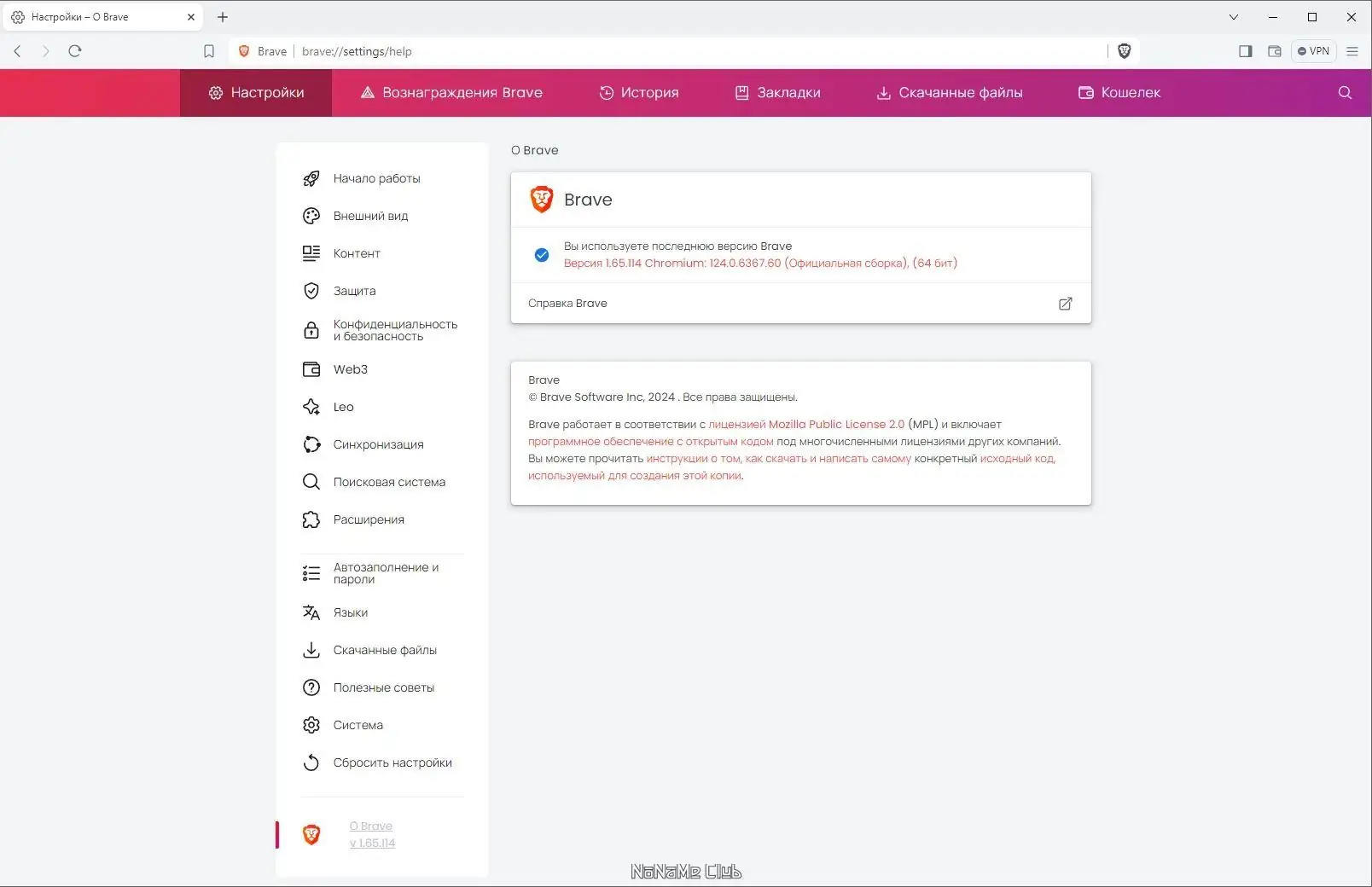Click the sync icon for Синхронизация
Screen dimensions: 1372x887
[311, 444]
